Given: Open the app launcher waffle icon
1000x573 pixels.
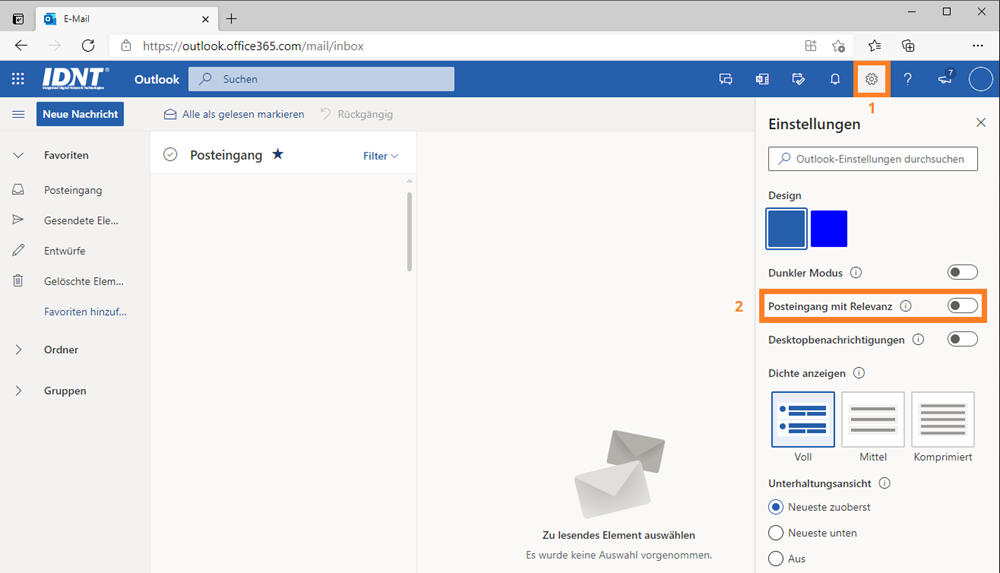Looking at the screenshot, I should pos(18,79).
